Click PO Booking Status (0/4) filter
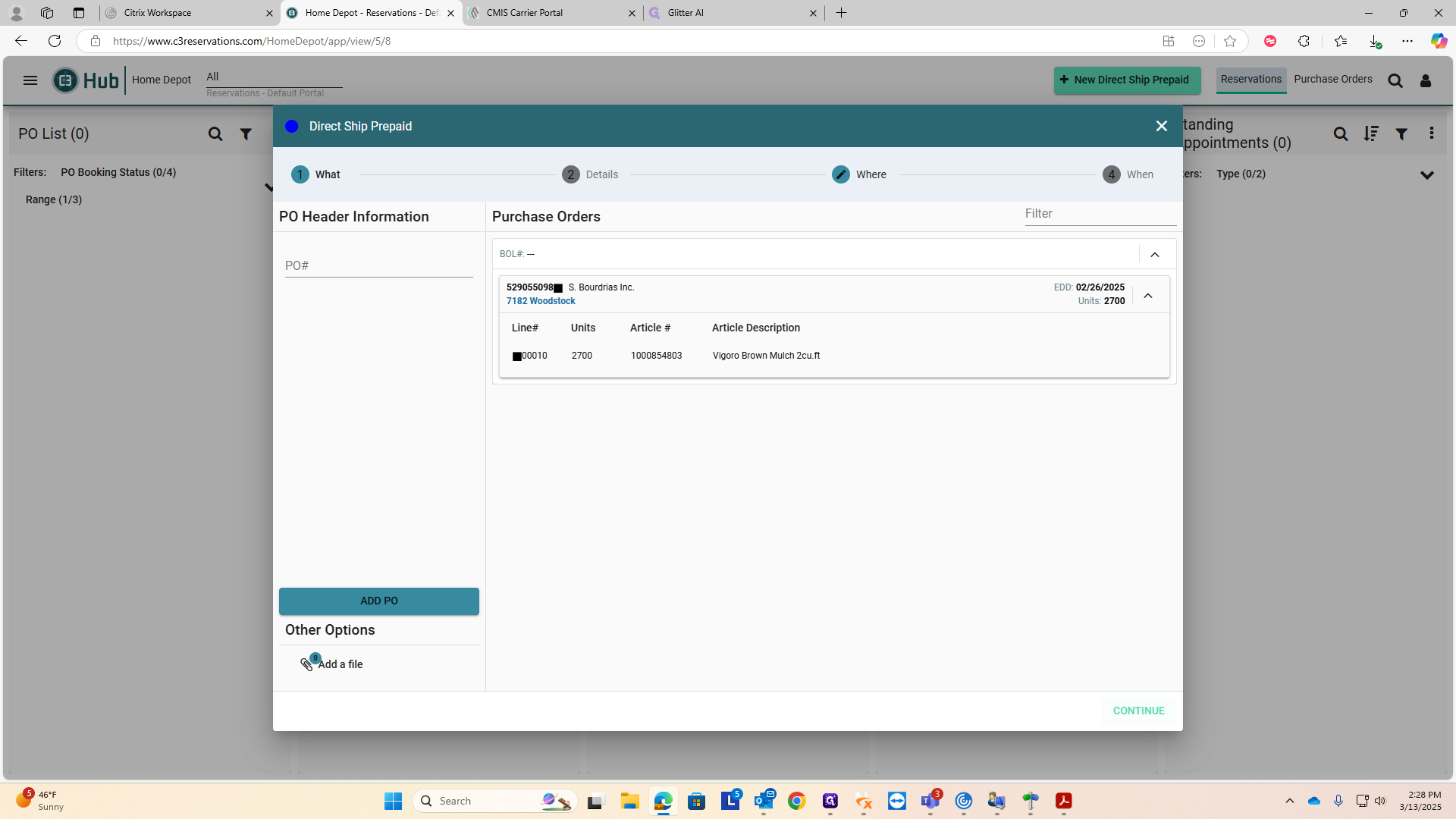This screenshot has height=819, width=1456. [x=118, y=172]
